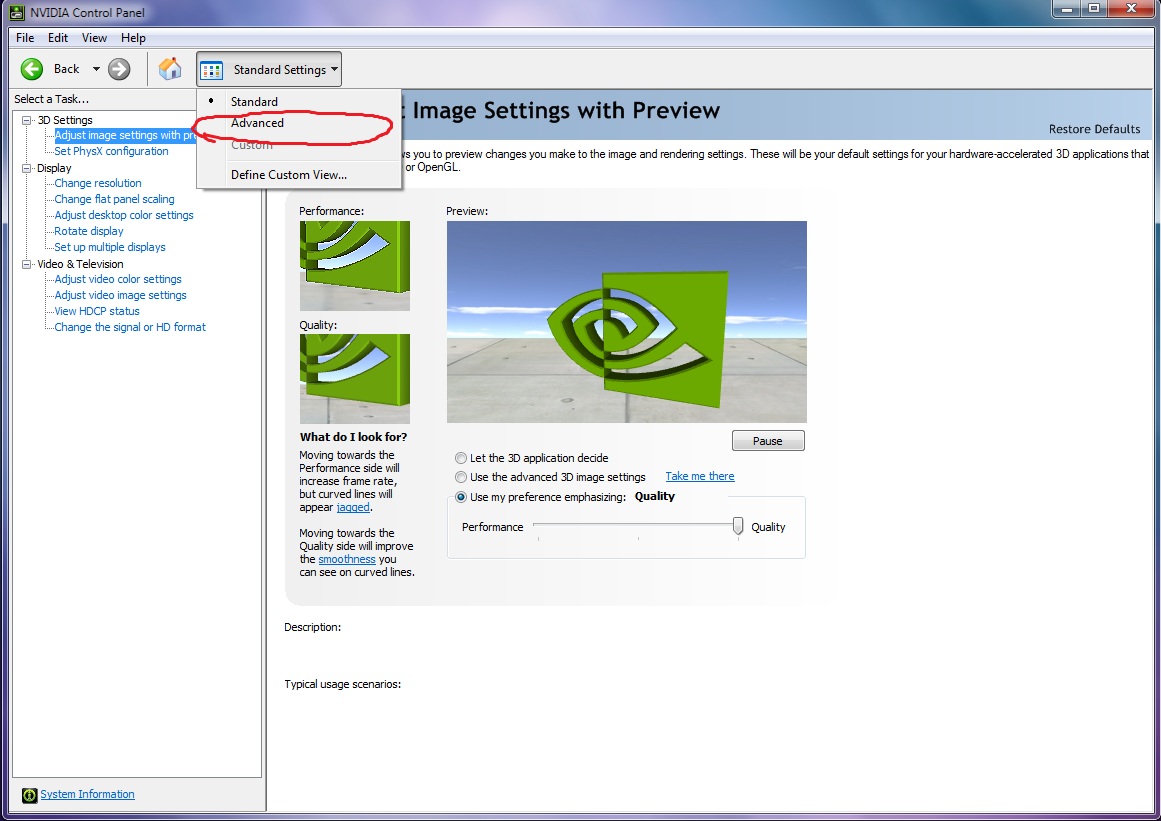Open the View menu
1161x821 pixels.
[94, 38]
